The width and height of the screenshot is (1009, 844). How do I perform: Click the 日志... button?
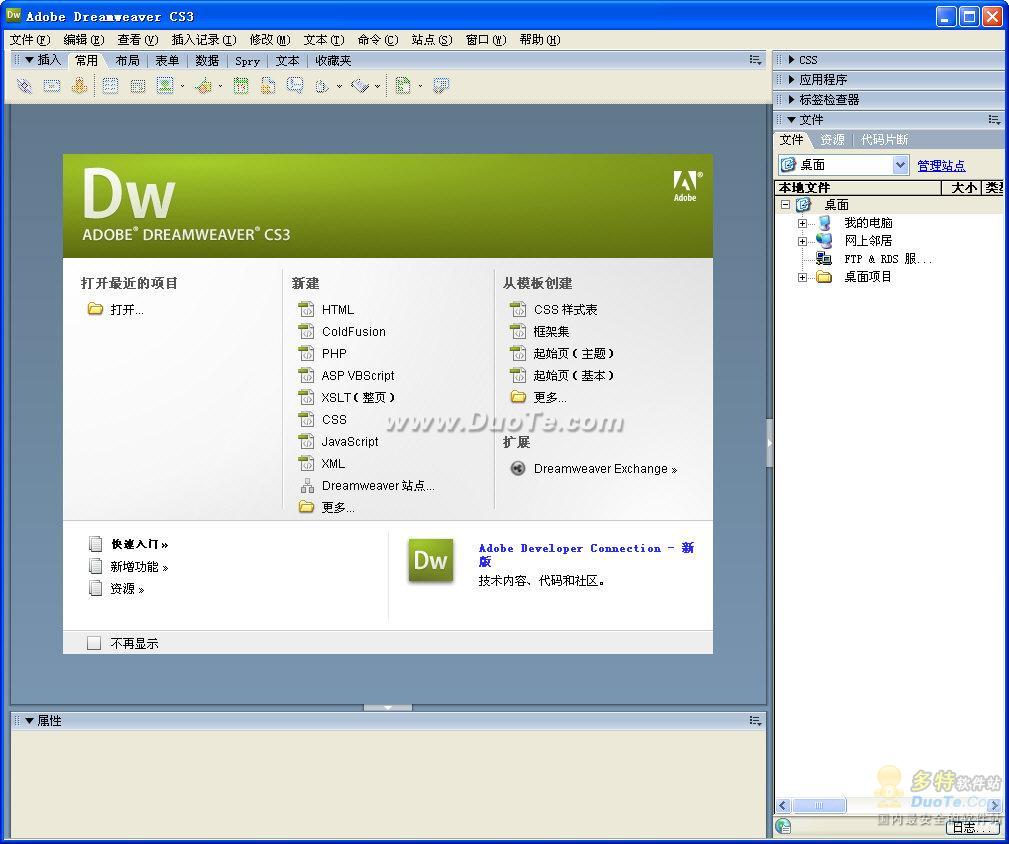973,827
